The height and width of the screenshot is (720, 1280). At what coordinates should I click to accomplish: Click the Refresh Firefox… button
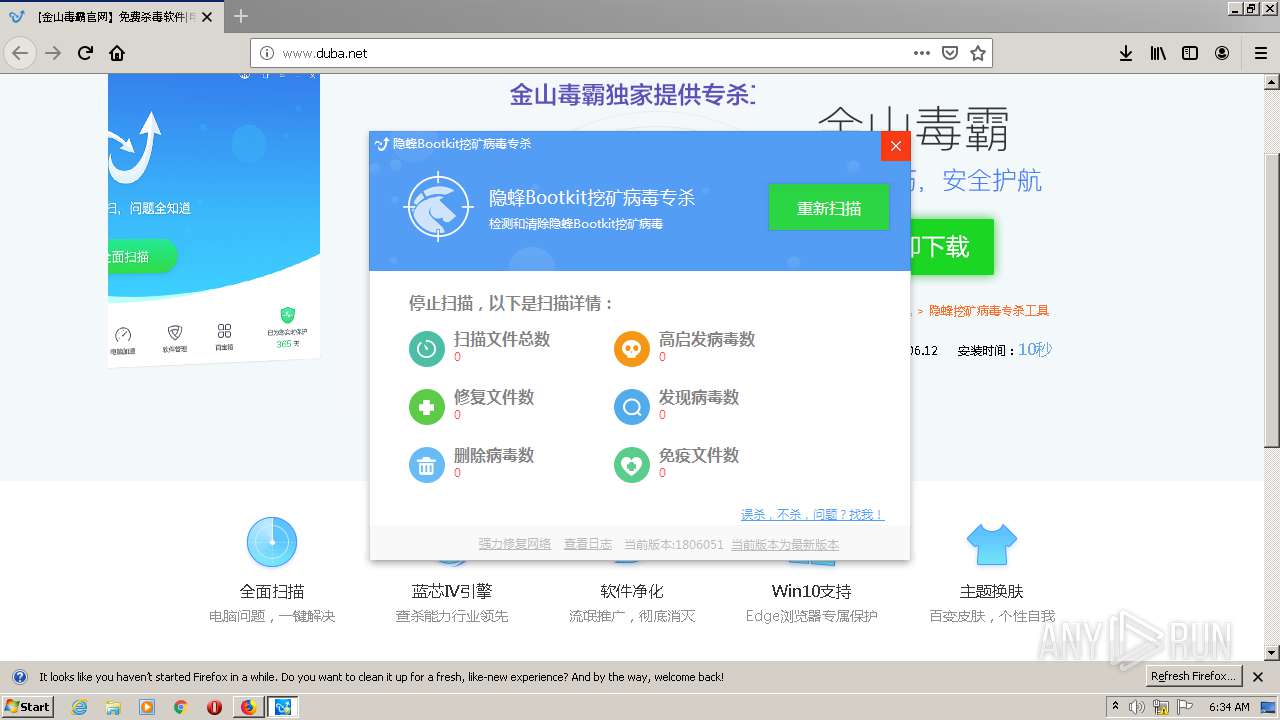coord(1194,677)
